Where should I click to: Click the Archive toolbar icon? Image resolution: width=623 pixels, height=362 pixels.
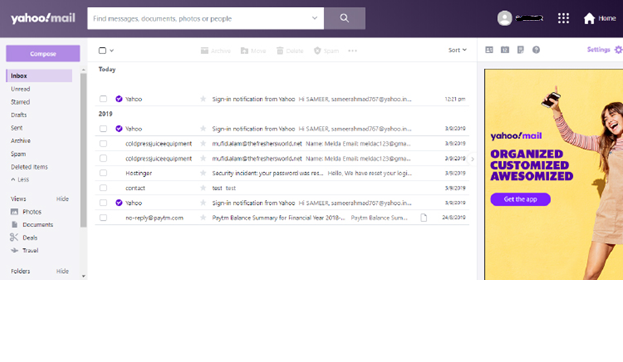point(205,50)
